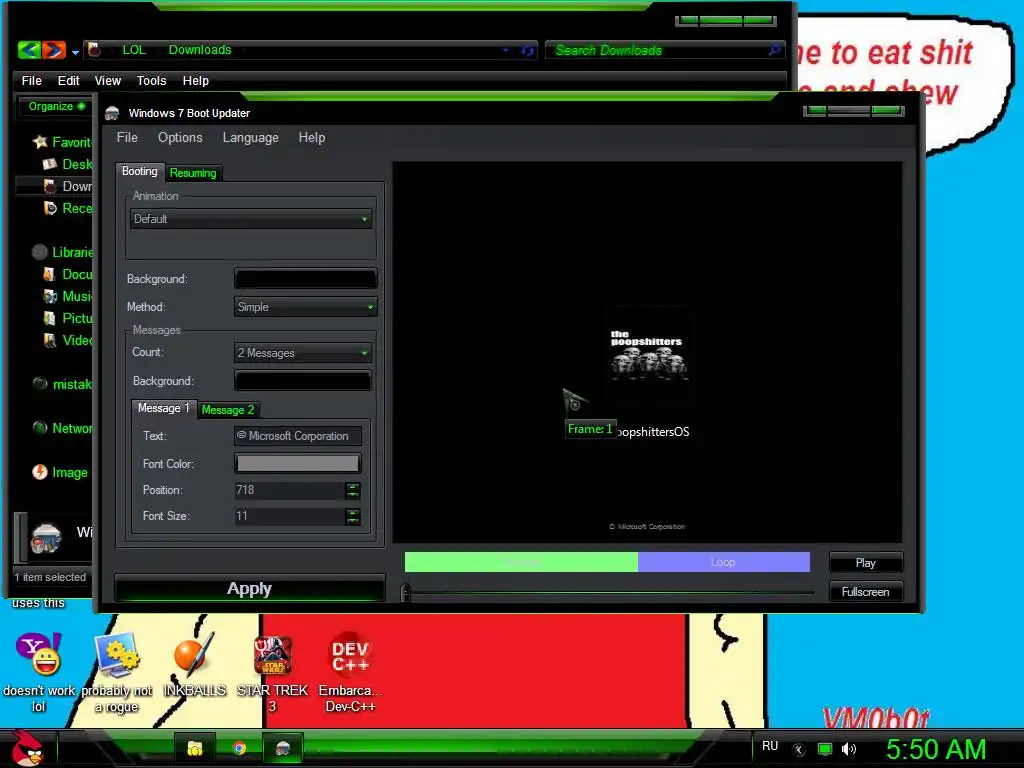This screenshot has height=768, width=1024.
Task: Open the Yahoo Messenger desktop icon
Action: point(39,654)
